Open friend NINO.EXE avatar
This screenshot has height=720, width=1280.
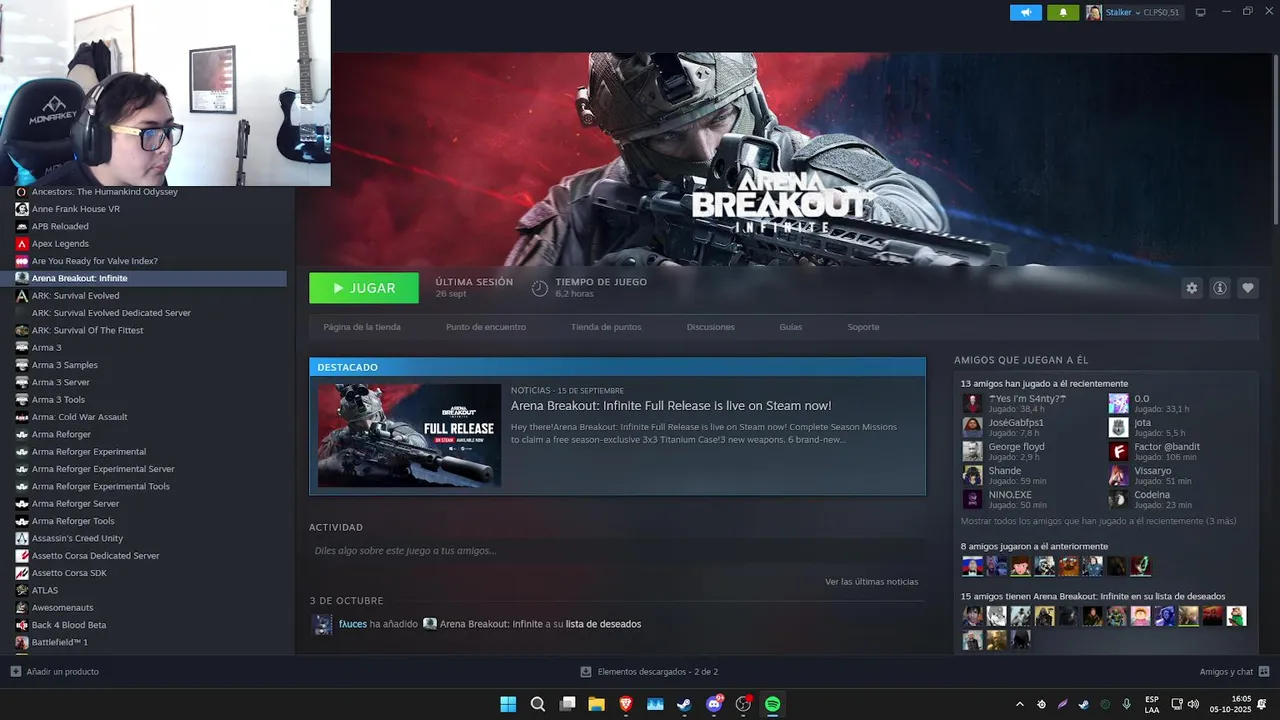972,499
